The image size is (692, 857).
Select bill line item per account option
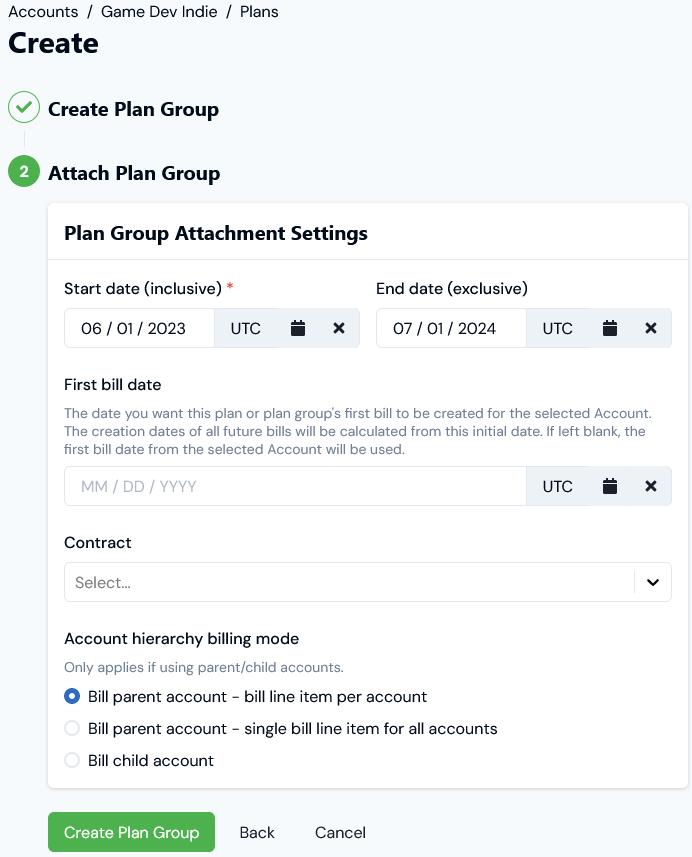[x=71, y=696]
